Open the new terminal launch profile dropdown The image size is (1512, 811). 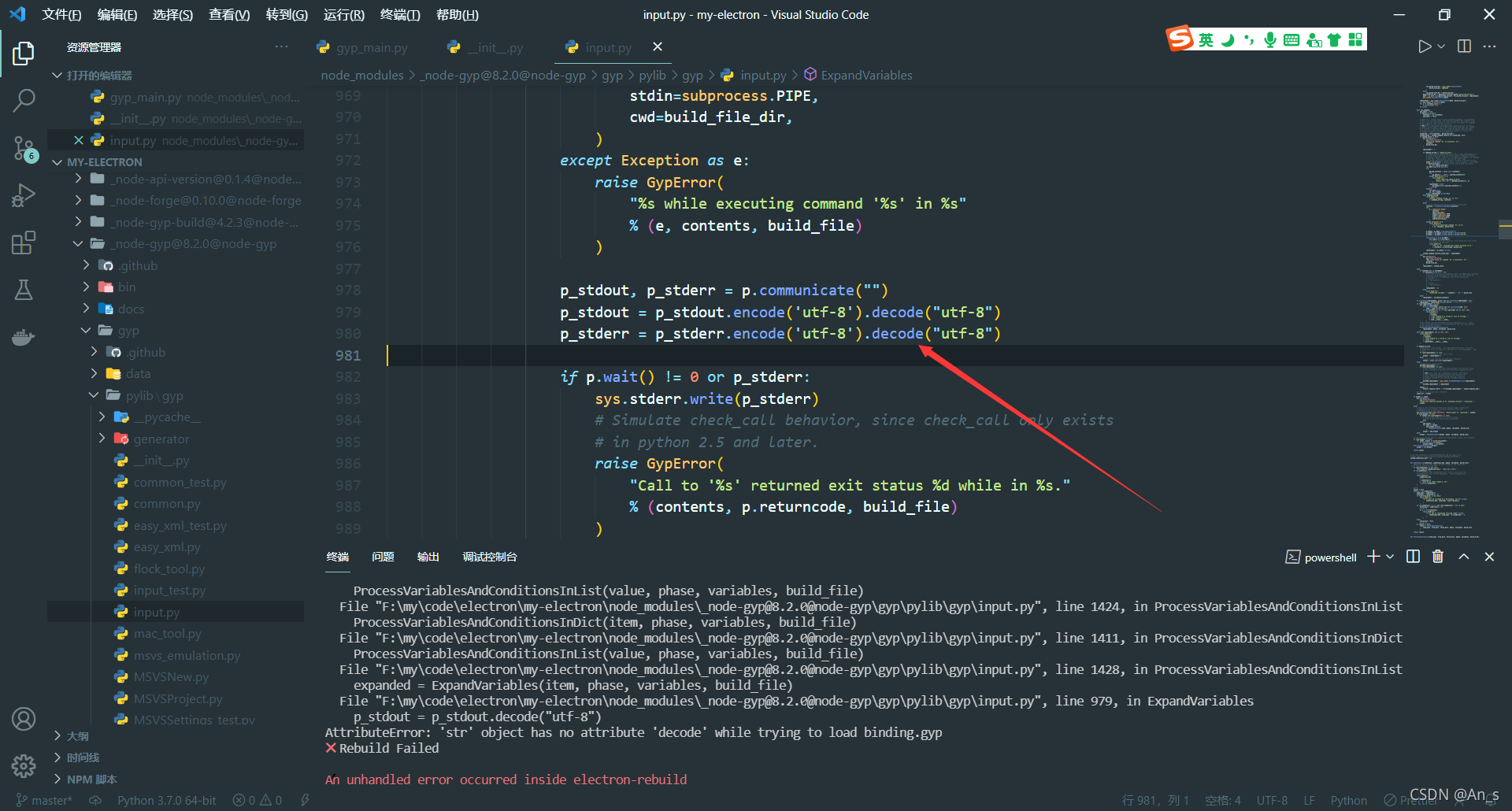click(x=1390, y=557)
